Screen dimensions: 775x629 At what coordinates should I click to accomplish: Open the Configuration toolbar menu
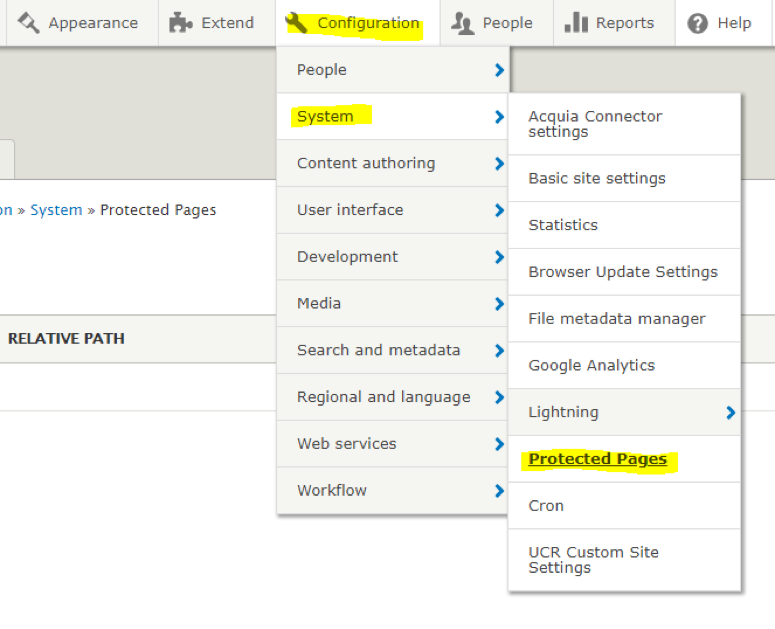(x=358, y=23)
